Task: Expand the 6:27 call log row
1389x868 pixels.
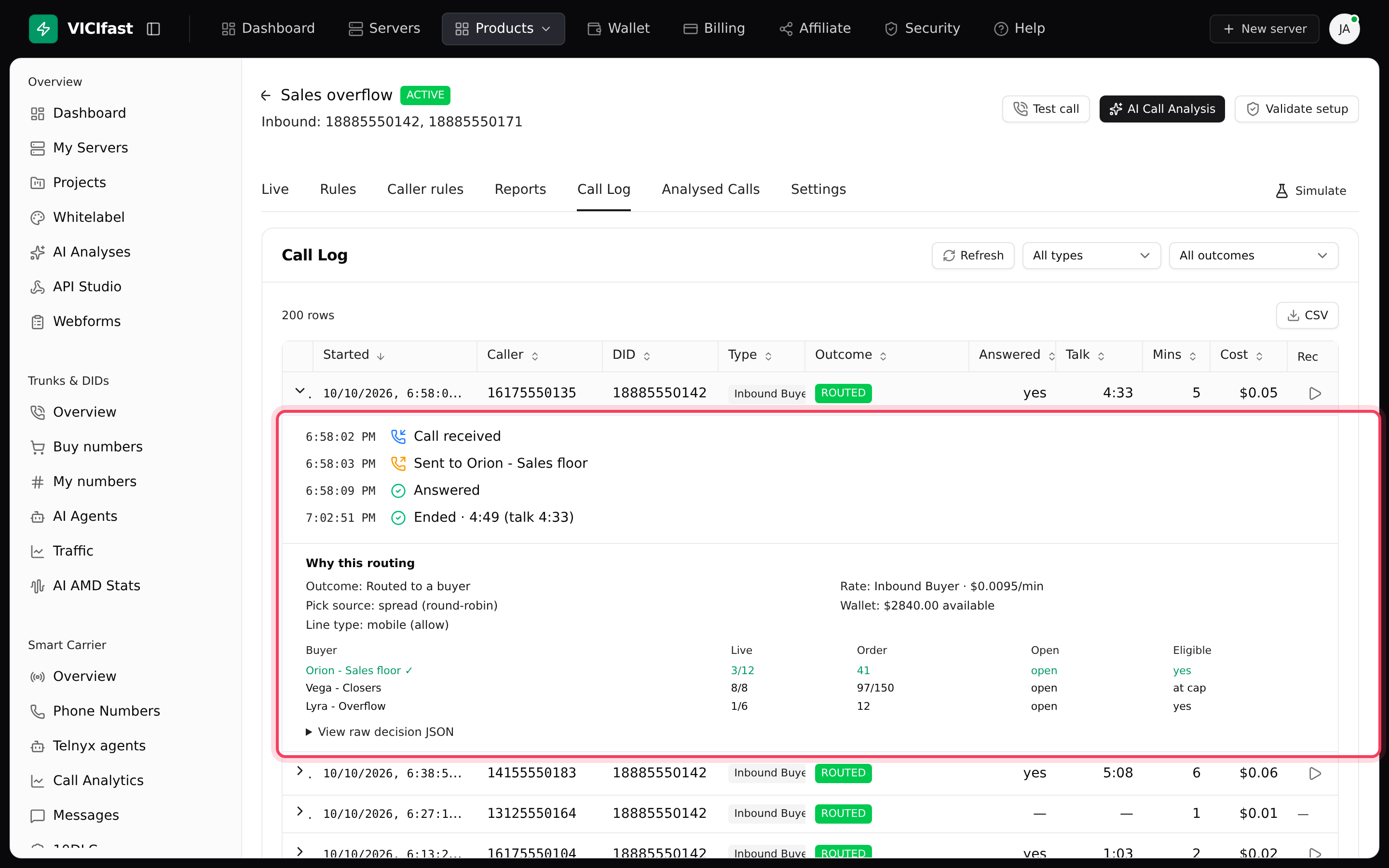Action: tap(300, 811)
